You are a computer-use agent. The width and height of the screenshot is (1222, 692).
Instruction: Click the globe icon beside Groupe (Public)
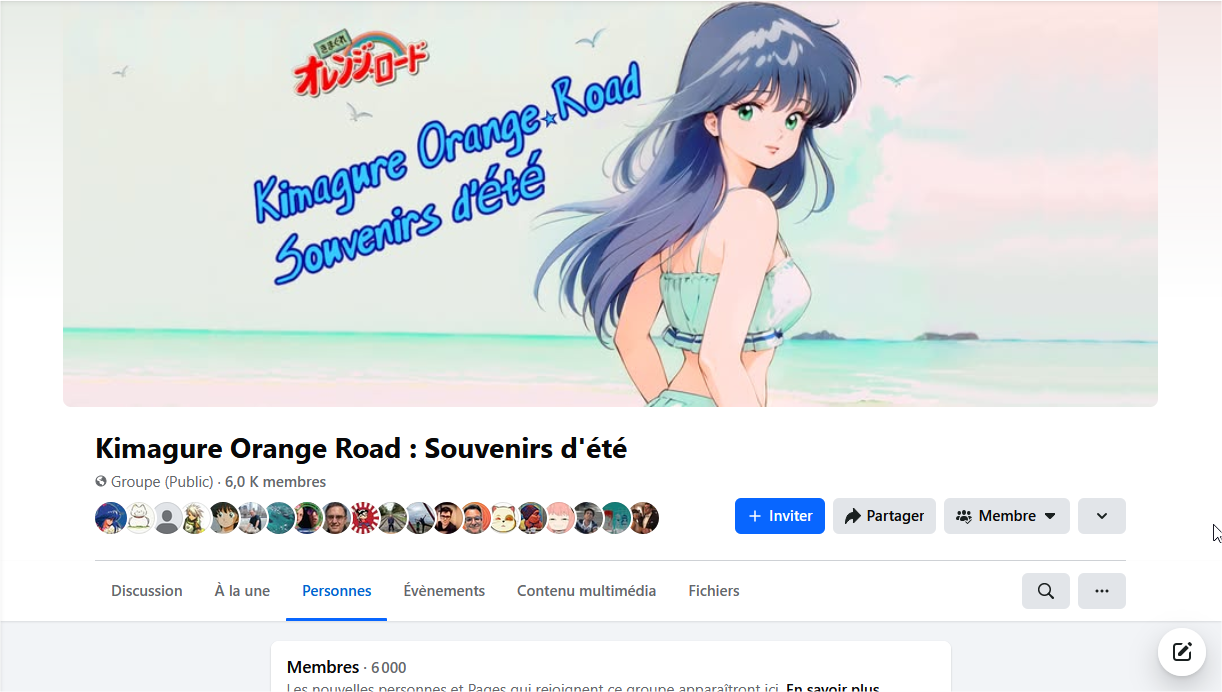click(101, 481)
